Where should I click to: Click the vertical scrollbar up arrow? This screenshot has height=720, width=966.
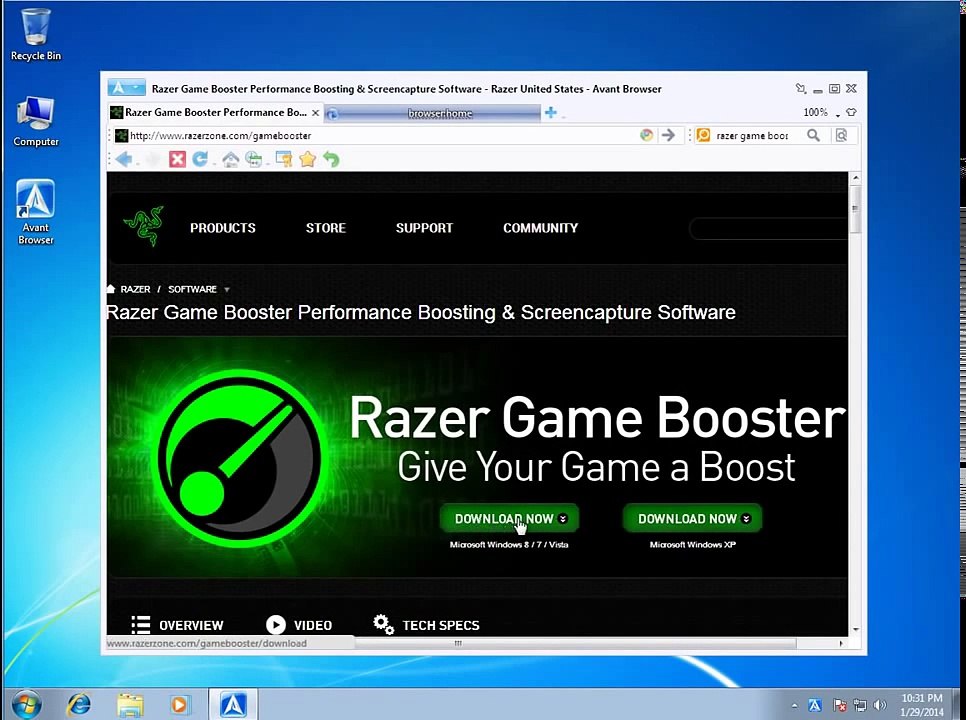(855, 178)
